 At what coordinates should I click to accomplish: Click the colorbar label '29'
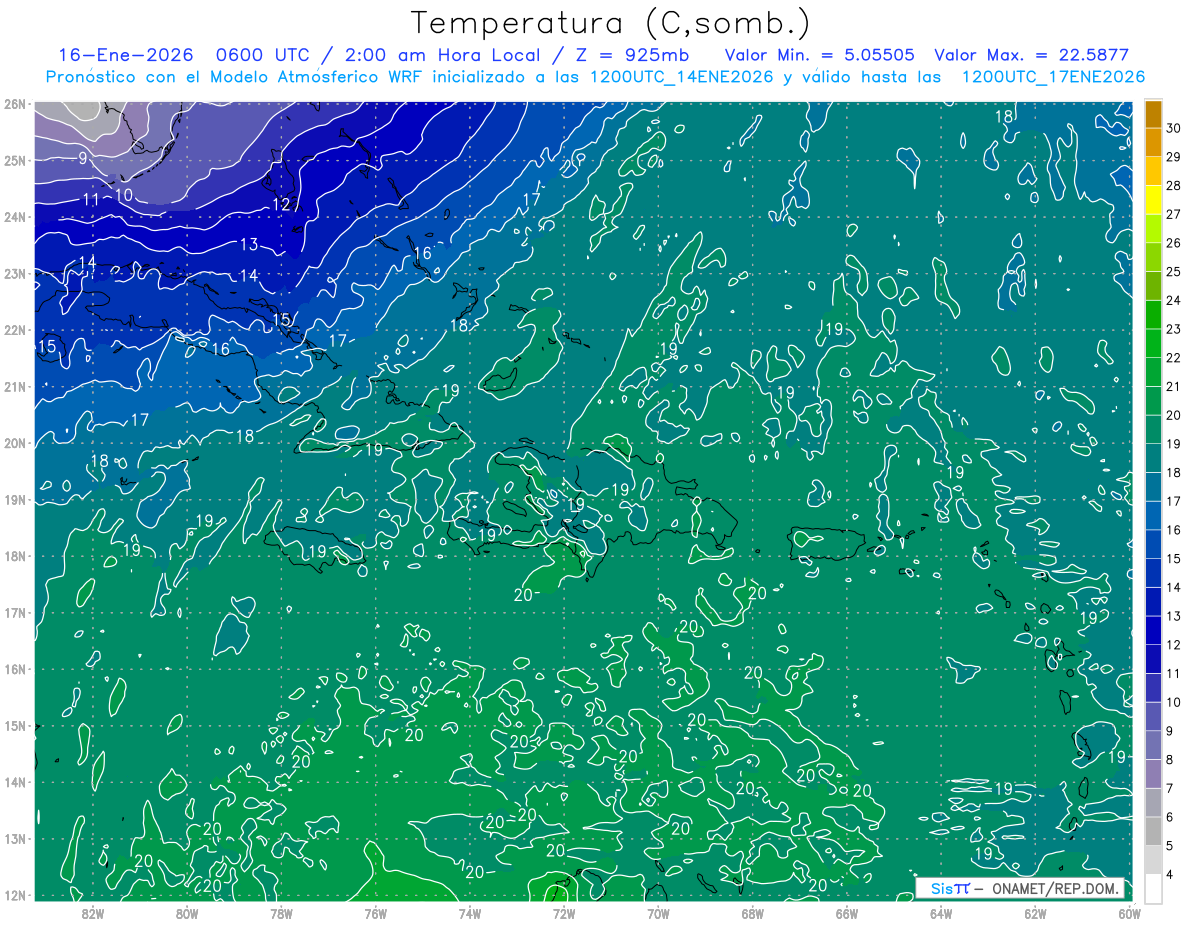coord(1173,157)
